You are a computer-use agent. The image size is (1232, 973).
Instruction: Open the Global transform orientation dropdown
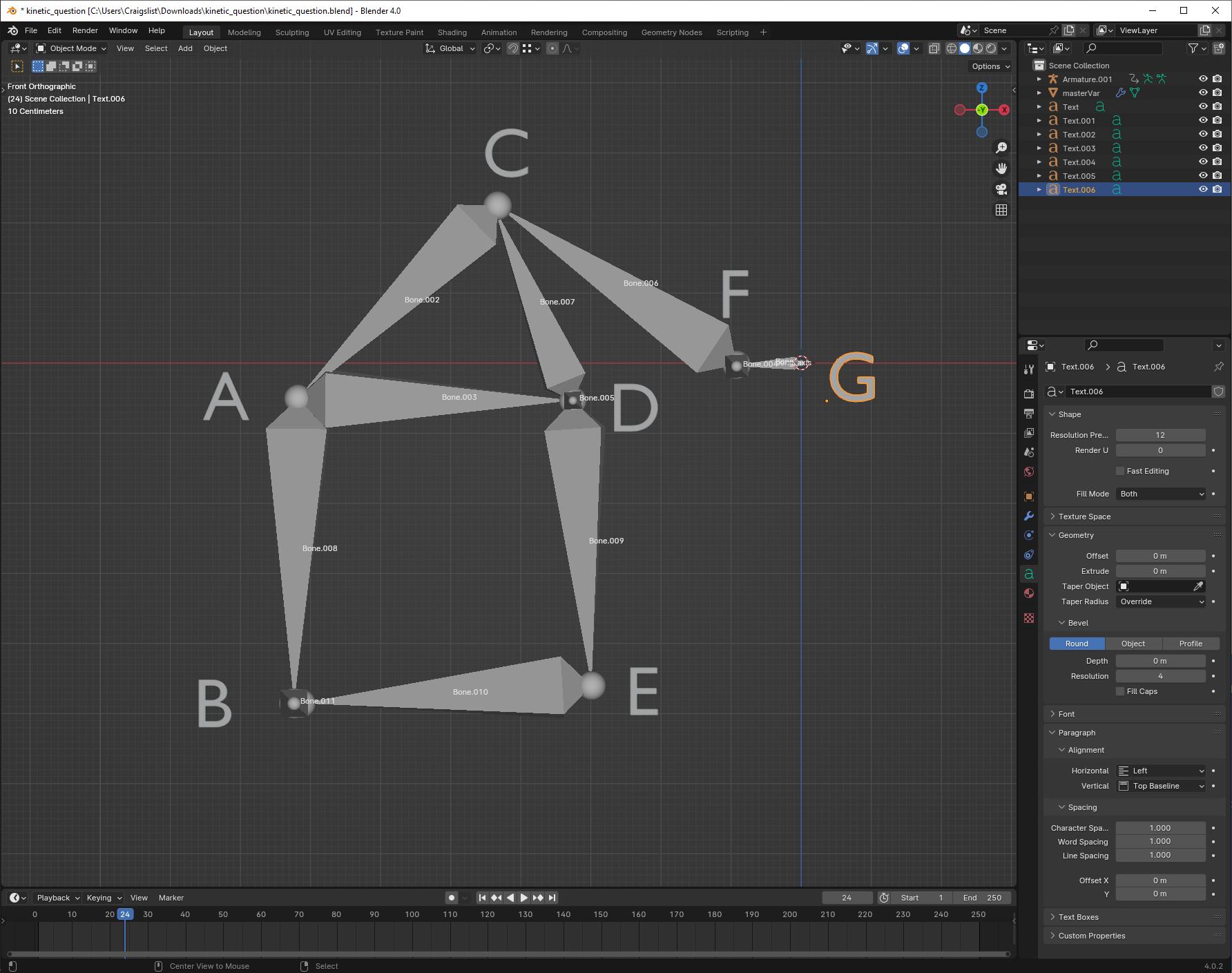pyautogui.click(x=450, y=48)
